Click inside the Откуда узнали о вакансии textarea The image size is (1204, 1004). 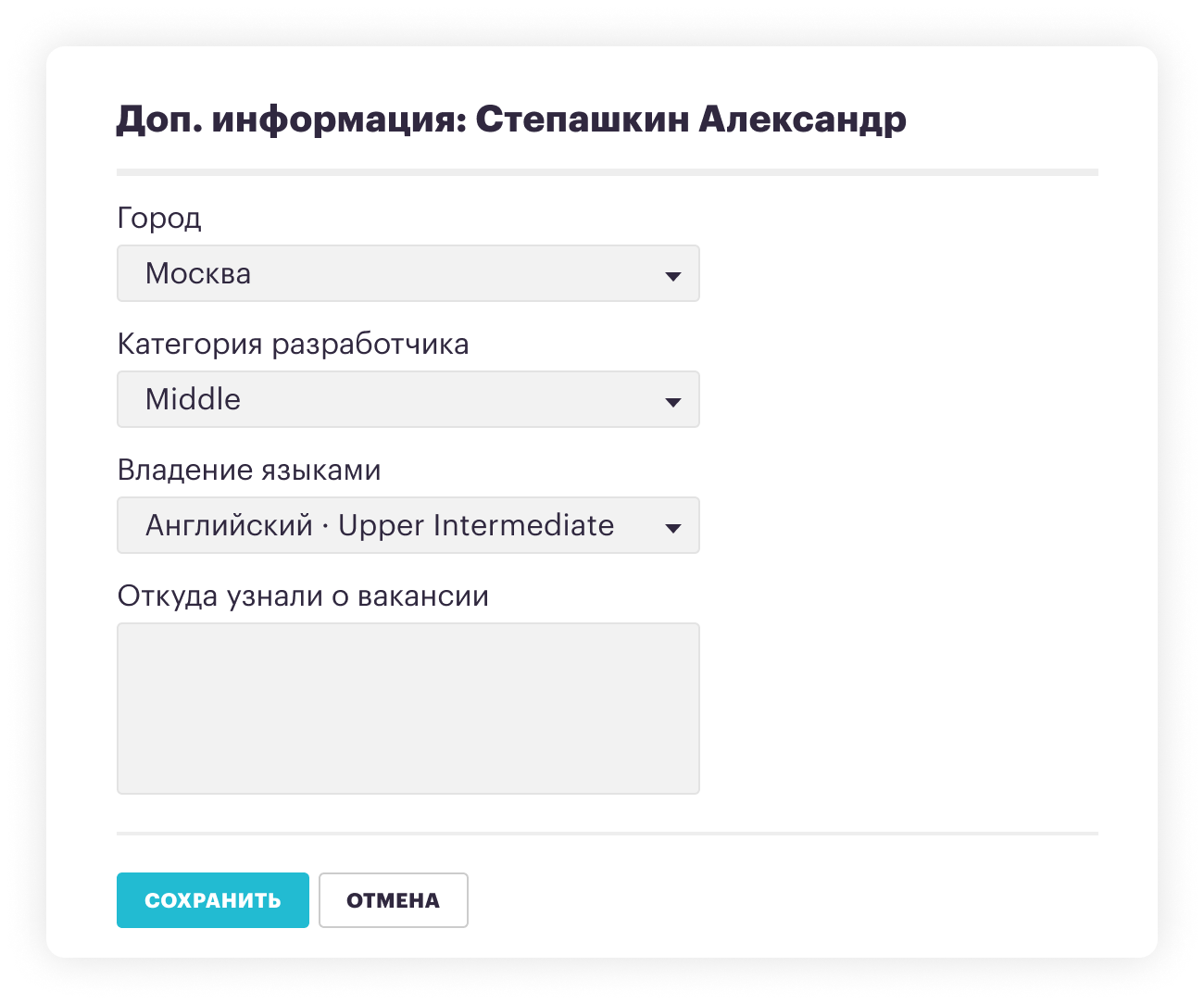point(408,707)
